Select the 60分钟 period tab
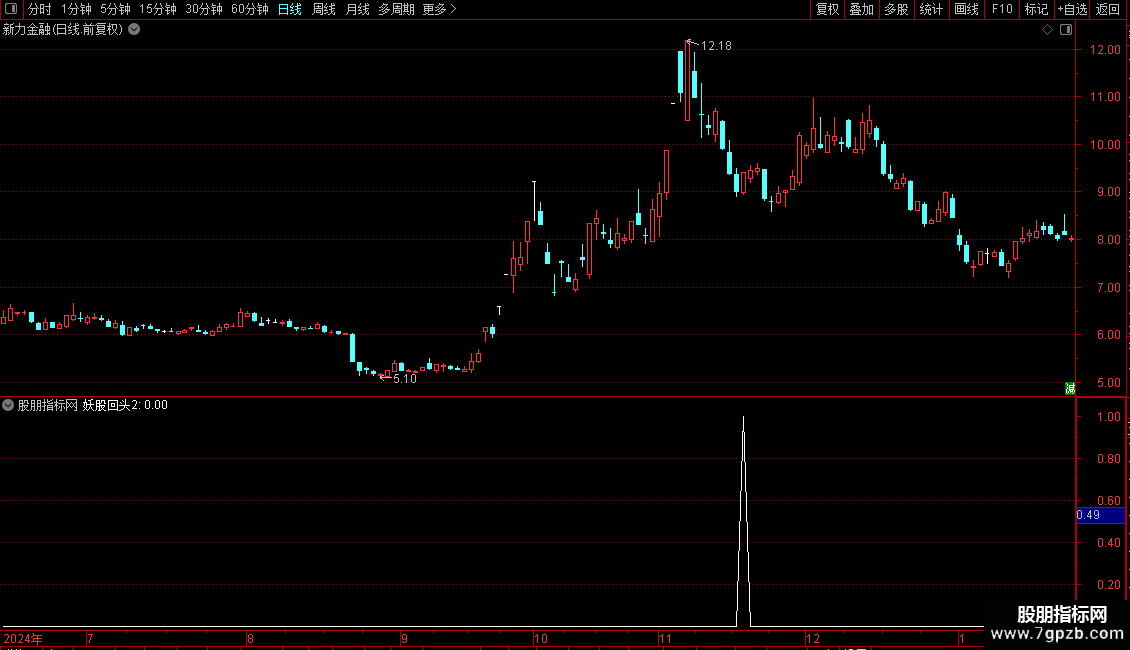The image size is (1130, 650). pyautogui.click(x=250, y=9)
